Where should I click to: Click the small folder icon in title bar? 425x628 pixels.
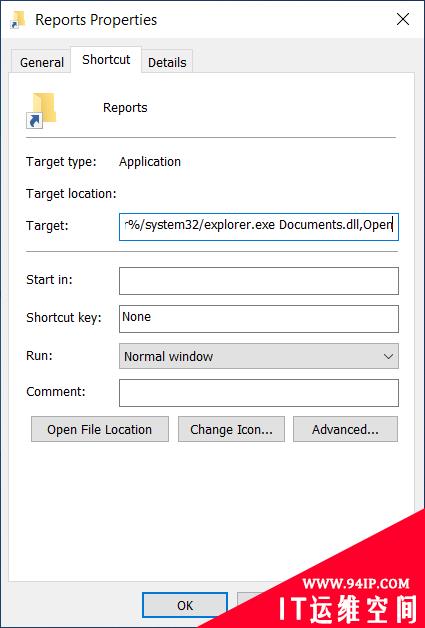tap(18, 19)
